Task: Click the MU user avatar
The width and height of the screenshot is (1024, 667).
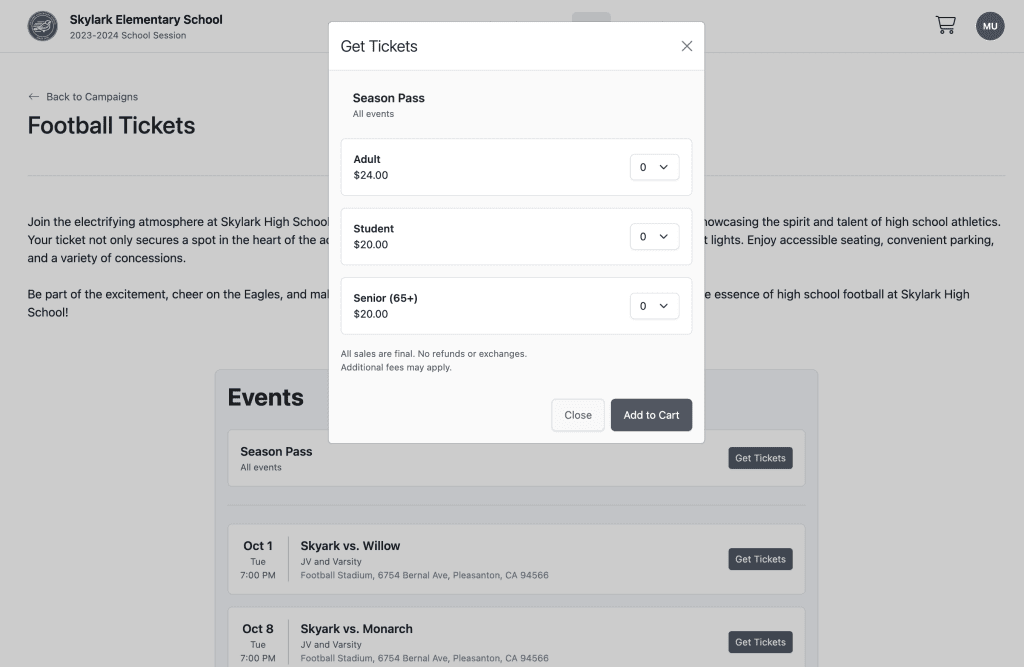Action: [990, 26]
